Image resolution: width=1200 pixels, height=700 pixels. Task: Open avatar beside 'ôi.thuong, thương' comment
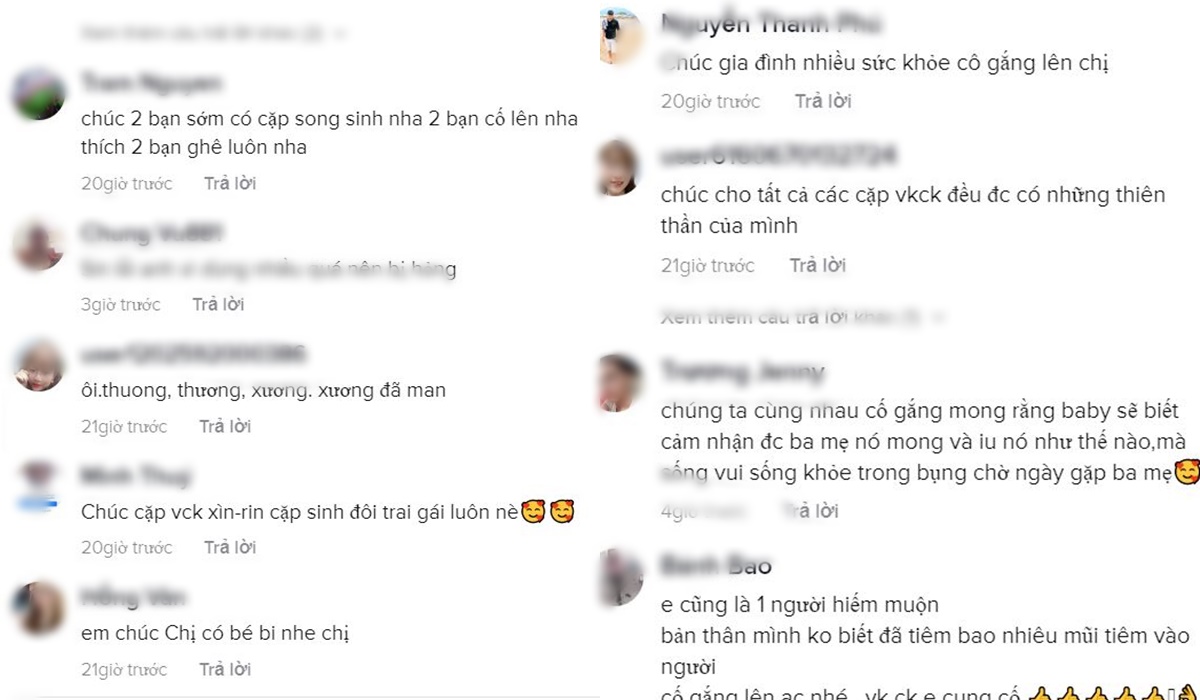pyautogui.click(x=39, y=366)
